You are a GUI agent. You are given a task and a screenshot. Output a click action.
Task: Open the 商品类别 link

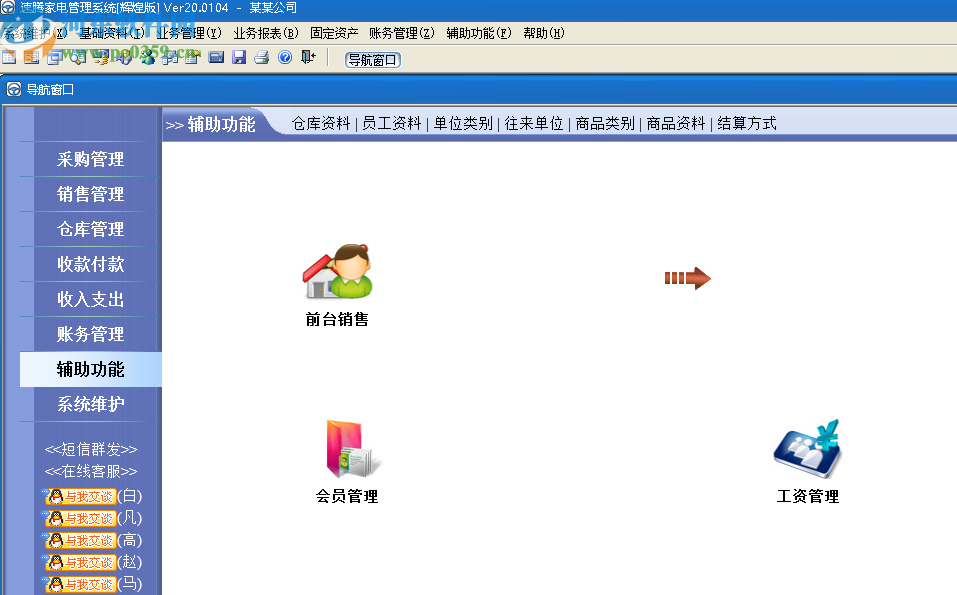click(x=605, y=123)
